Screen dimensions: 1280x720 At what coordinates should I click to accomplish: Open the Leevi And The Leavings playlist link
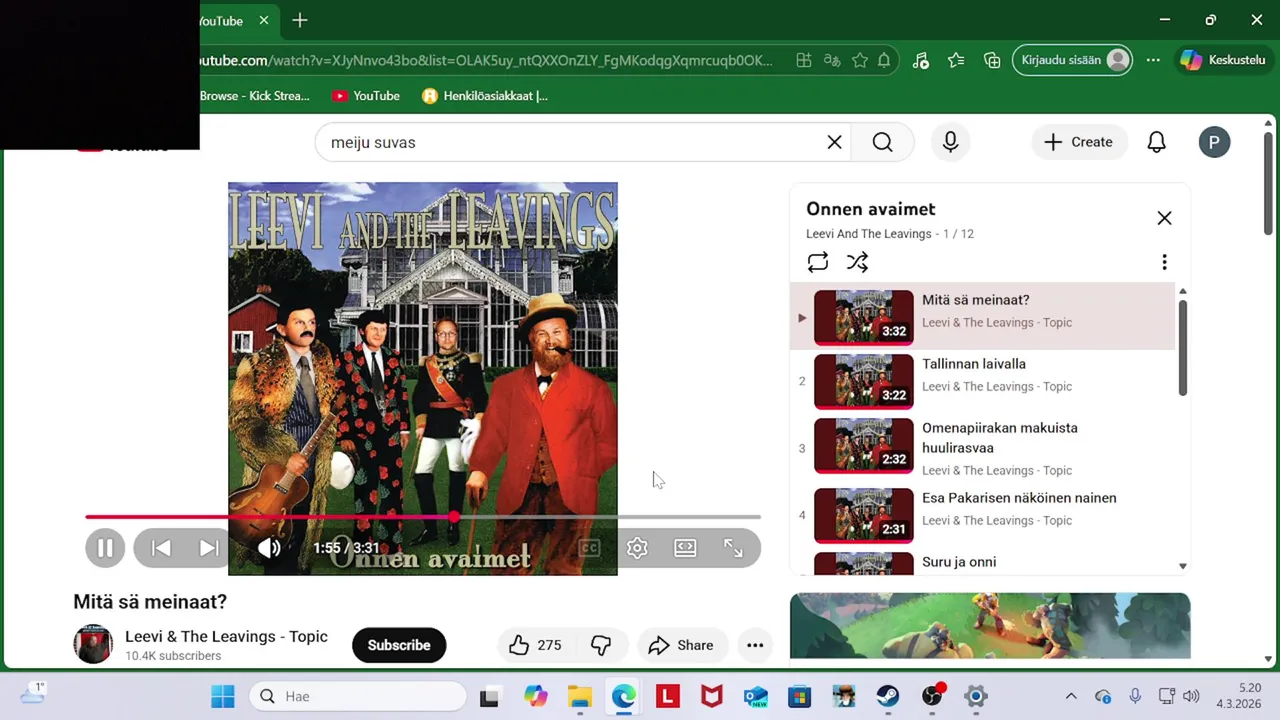click(868, 234)
